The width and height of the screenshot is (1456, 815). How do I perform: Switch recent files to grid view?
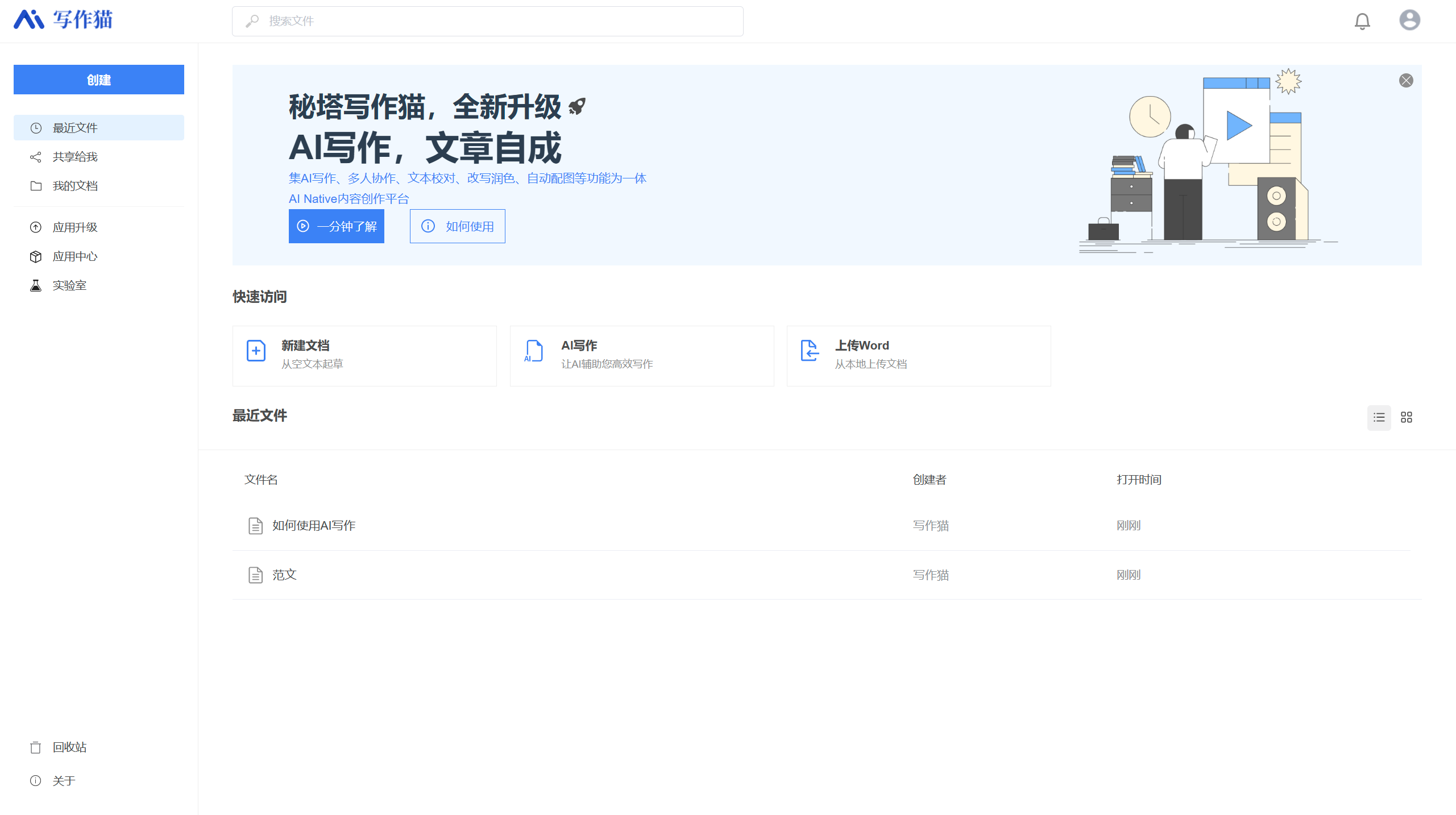pos(1407,417)
